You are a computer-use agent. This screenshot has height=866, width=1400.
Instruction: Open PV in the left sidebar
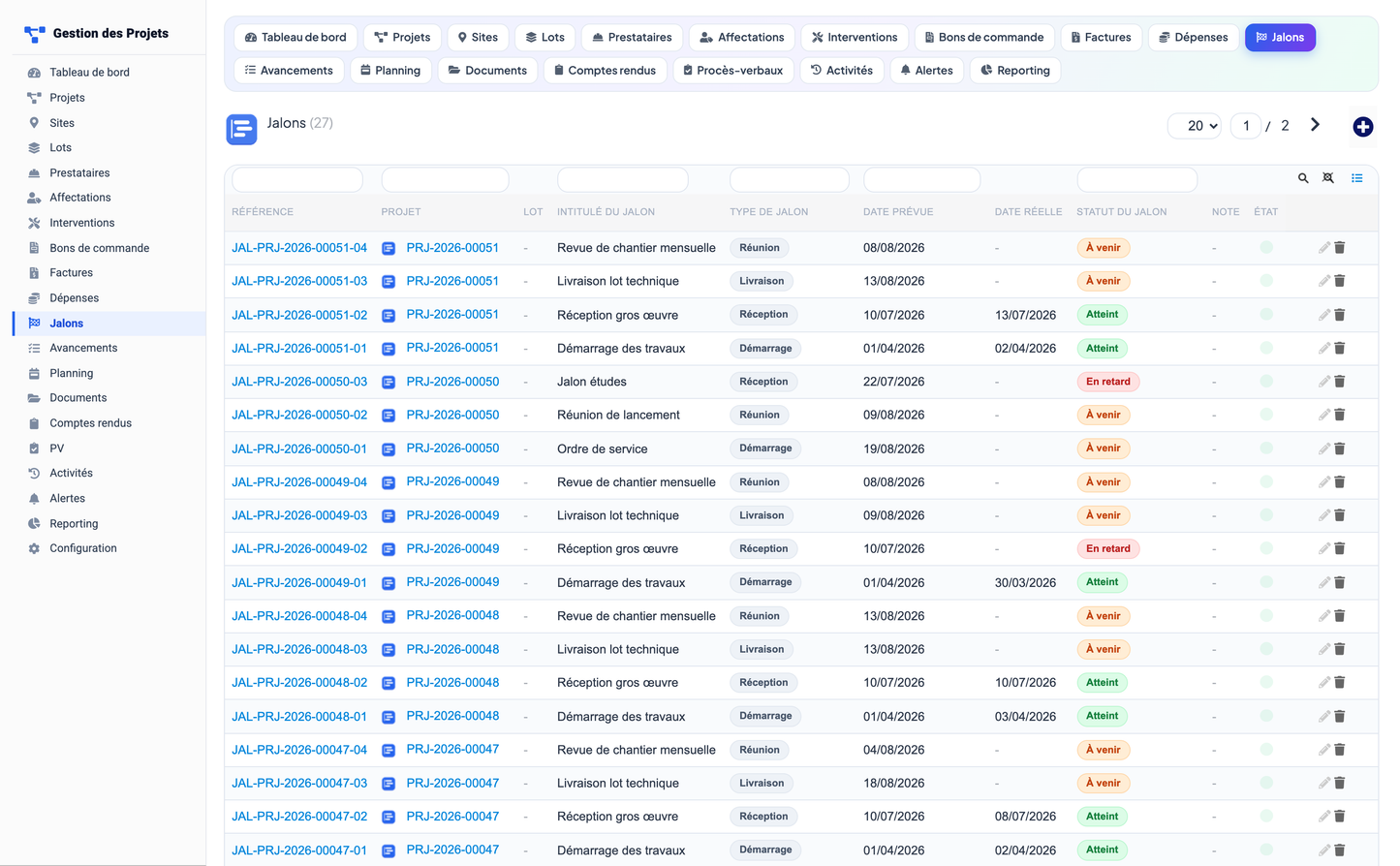click(x=57, y=448)
